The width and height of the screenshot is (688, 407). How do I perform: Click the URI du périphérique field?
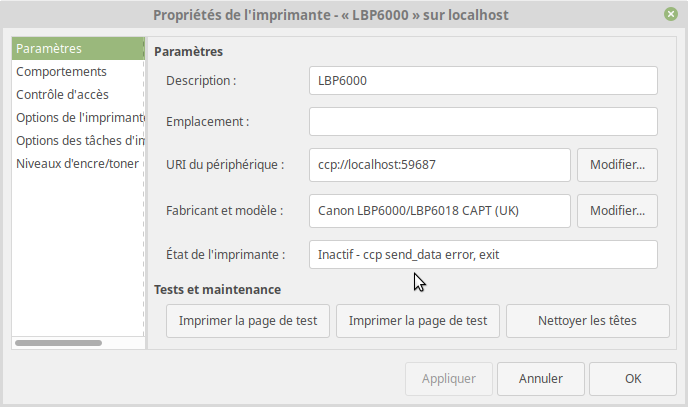(440, 163)
